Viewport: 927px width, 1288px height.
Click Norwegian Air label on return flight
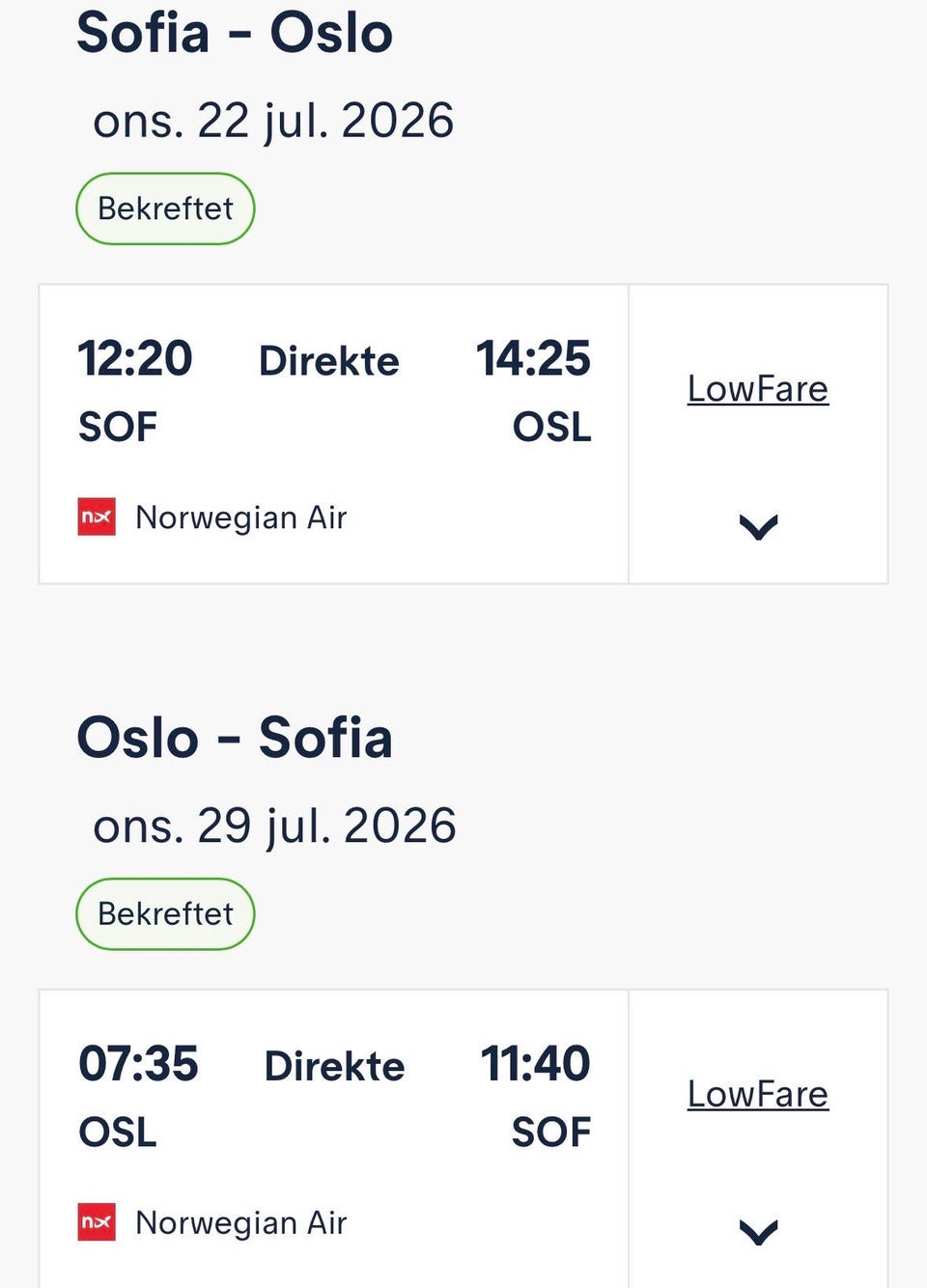[x=240, y=1222]
